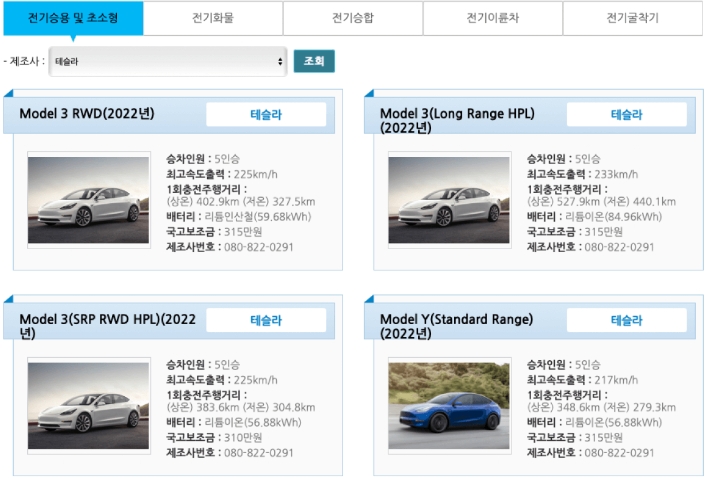Open the Model 3 Long Range HPL car image
The image size is (707, 478).
[450, 200]
